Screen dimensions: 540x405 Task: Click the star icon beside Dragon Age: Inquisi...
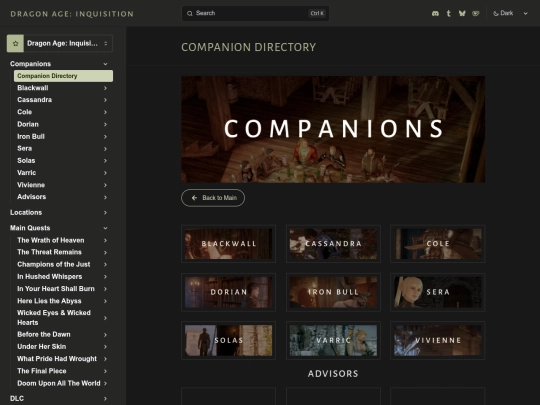[x=15, y=43]
